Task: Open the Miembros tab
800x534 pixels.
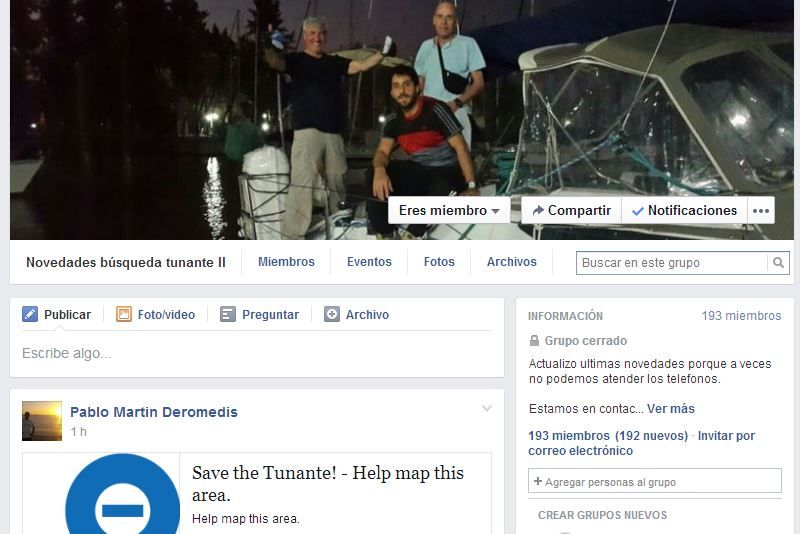Action: 286,262
